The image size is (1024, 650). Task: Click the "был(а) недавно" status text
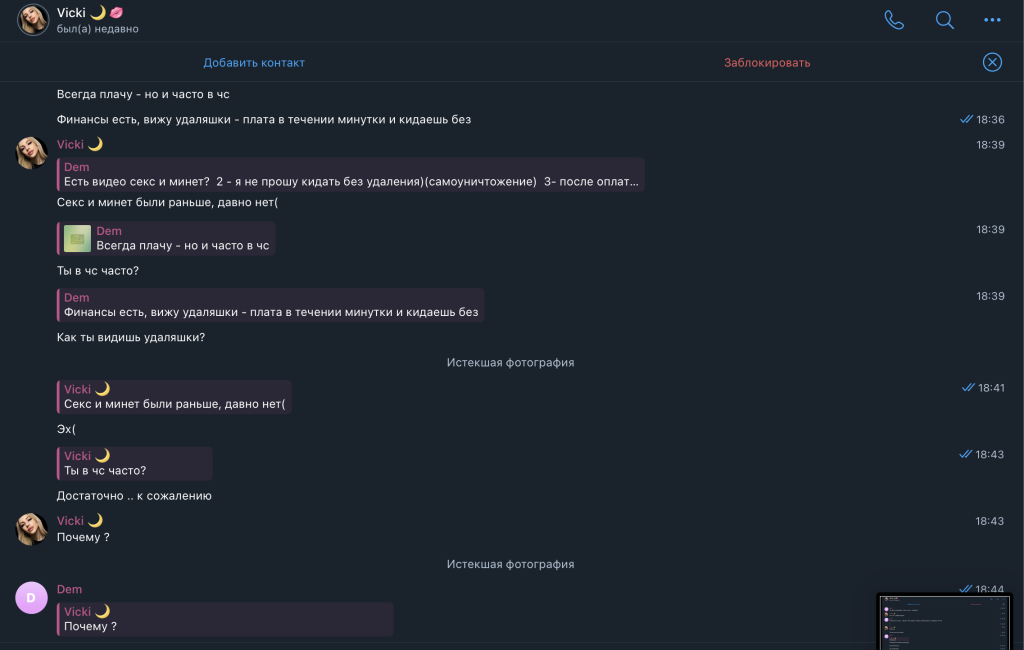(x=98, y=29)
